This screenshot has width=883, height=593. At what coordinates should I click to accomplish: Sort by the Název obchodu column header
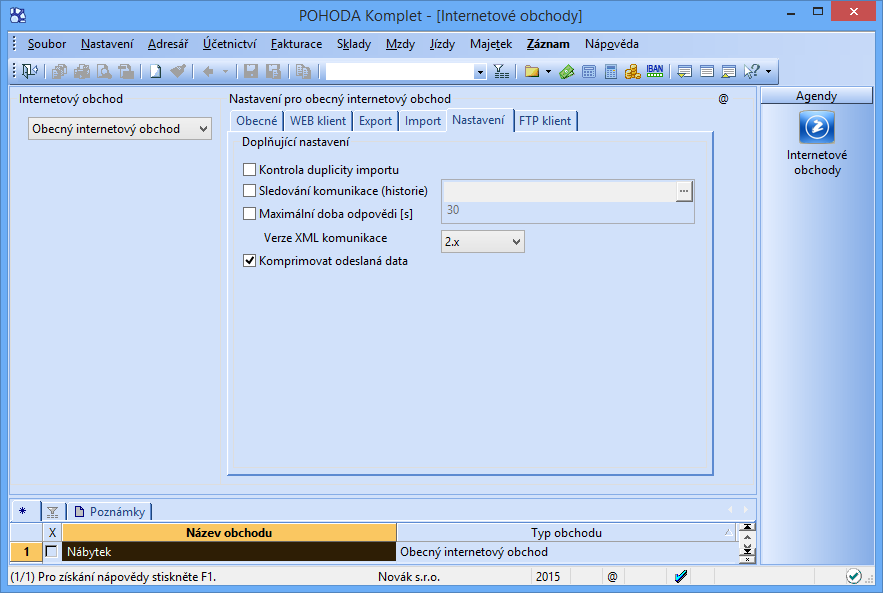[229, 533]
